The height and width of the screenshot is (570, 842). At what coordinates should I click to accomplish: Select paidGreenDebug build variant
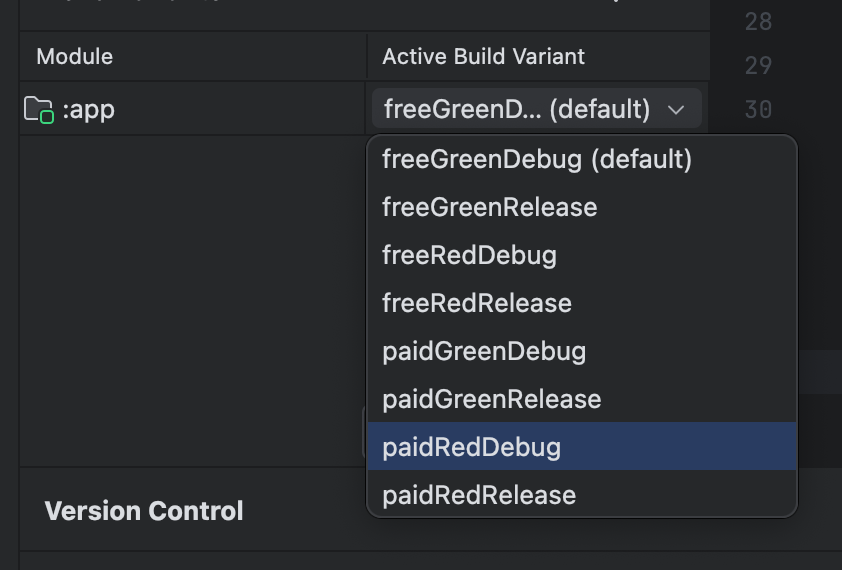(484, 351)
